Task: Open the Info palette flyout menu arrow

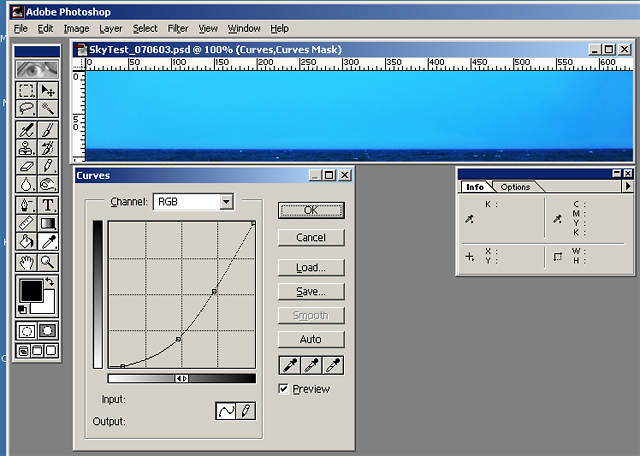Action: (x=627, y=186)
